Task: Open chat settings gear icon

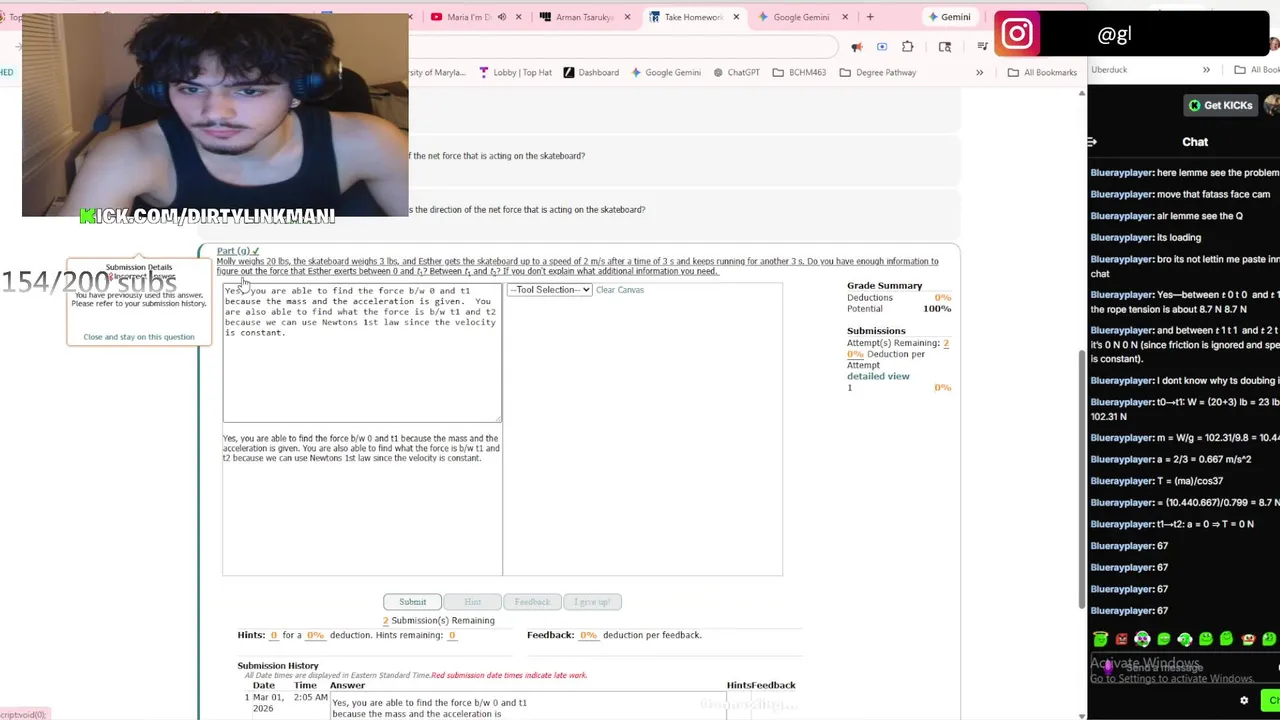Action: click(1244, 701)
